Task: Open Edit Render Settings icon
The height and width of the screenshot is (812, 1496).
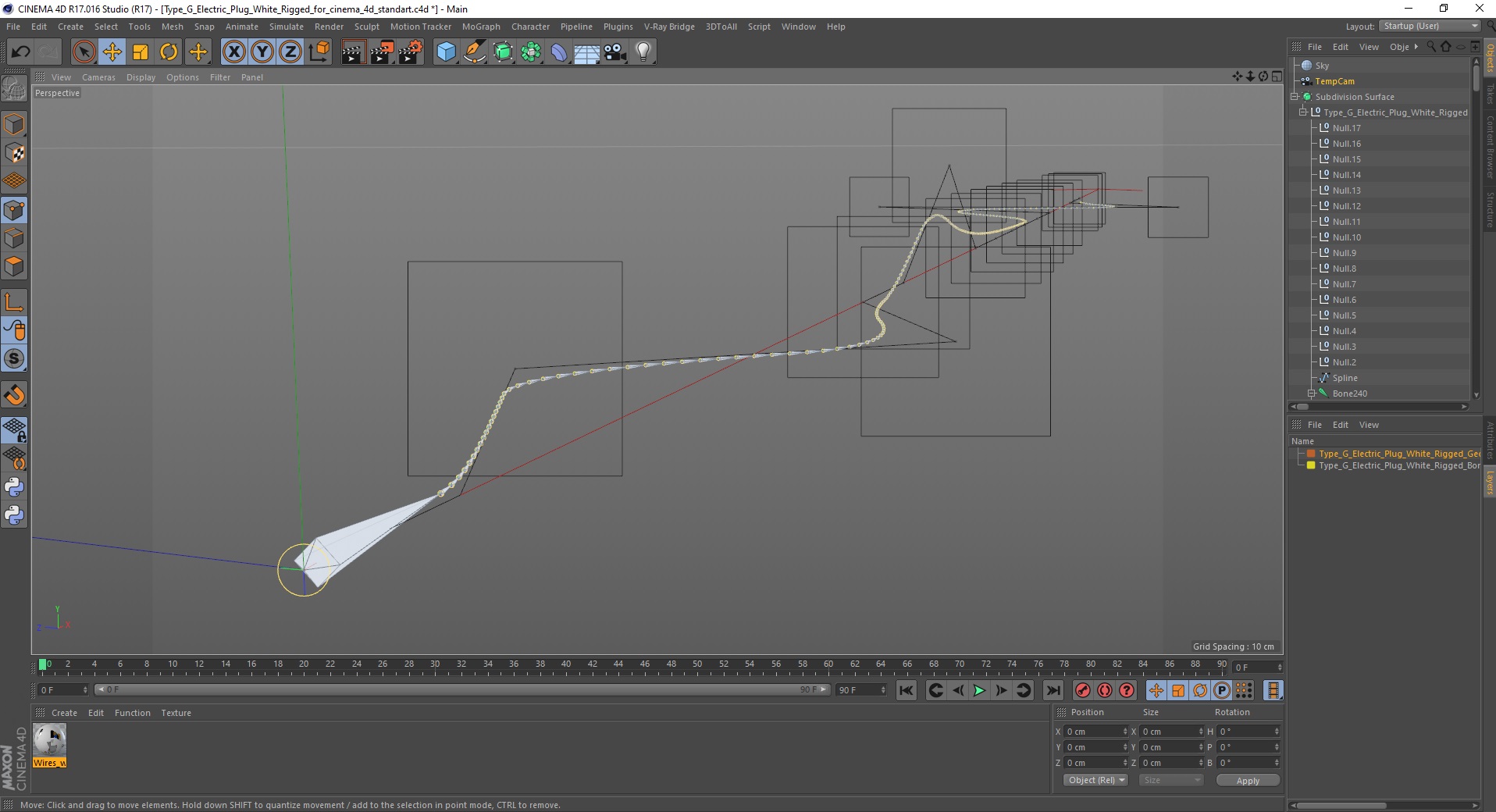Action: 410,52
